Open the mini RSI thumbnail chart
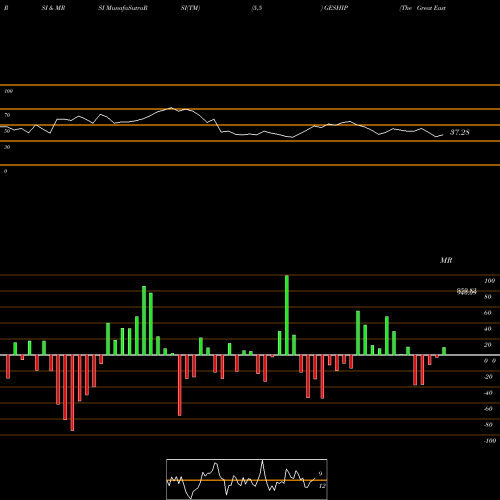The image size is (500, 500). [x=247, y=479]
